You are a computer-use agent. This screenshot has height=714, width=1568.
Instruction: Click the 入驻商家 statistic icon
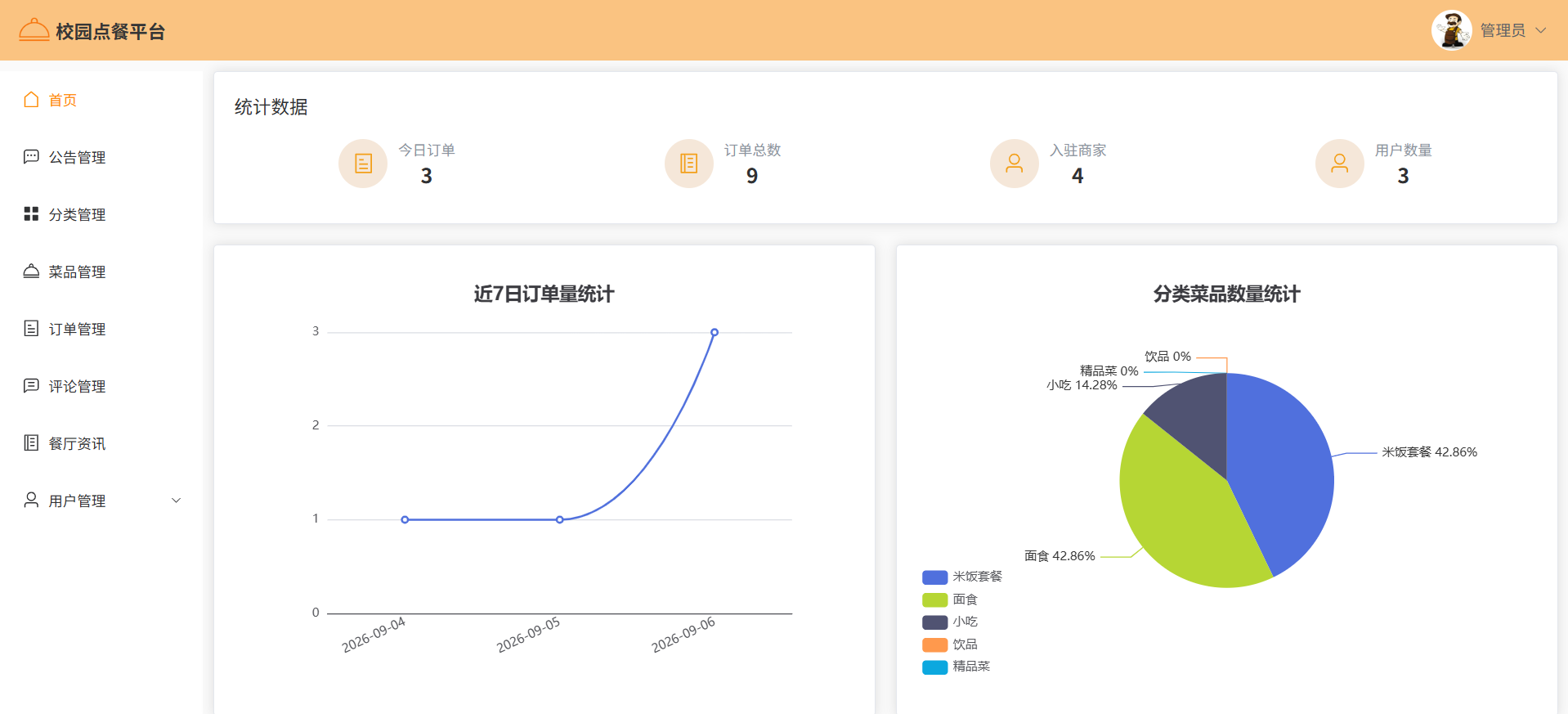1015,164
